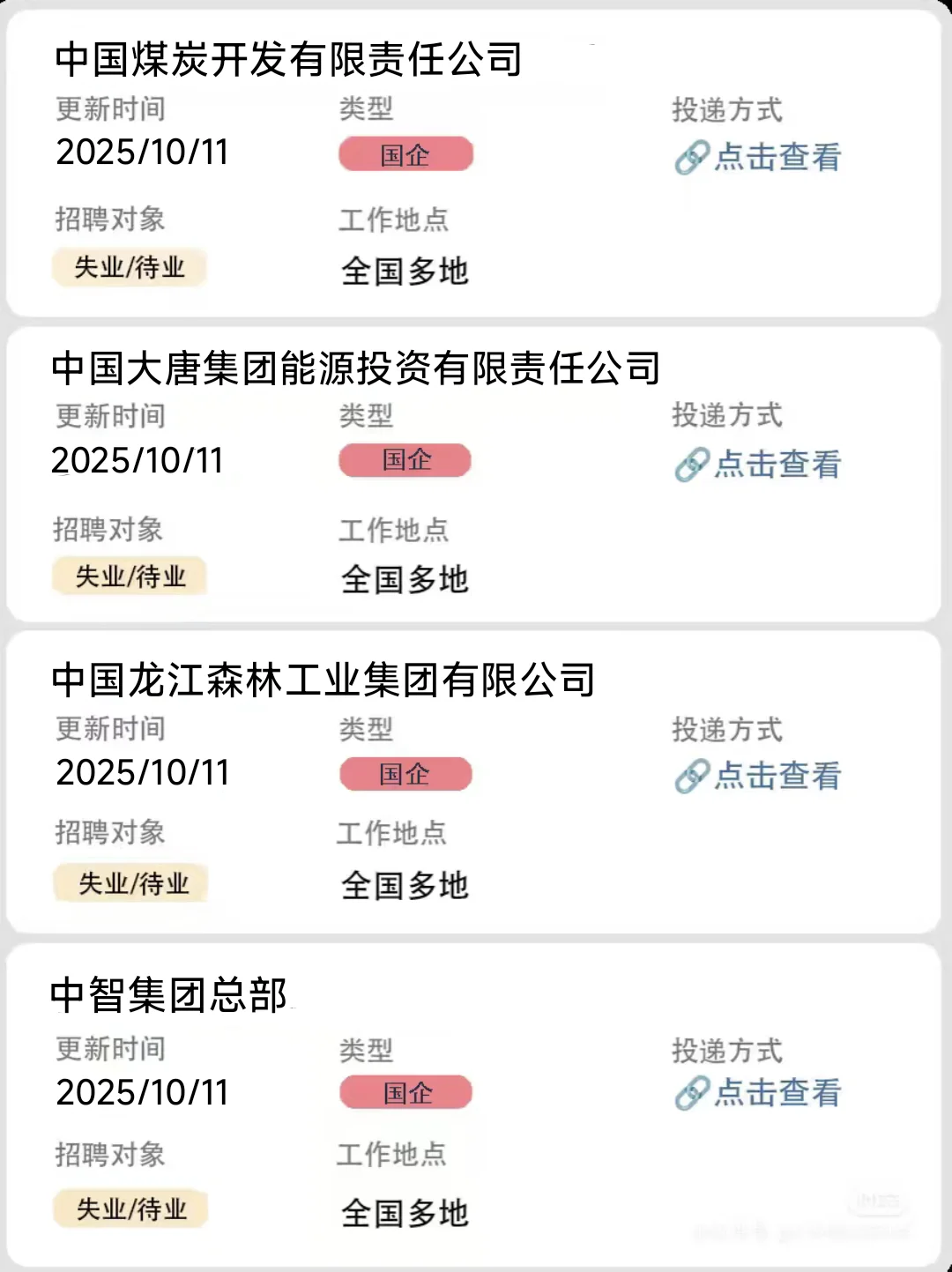952x1272 pixels.
Task: Select 国企 tag in 中国大唐集团 card
Action: point(405,460)
